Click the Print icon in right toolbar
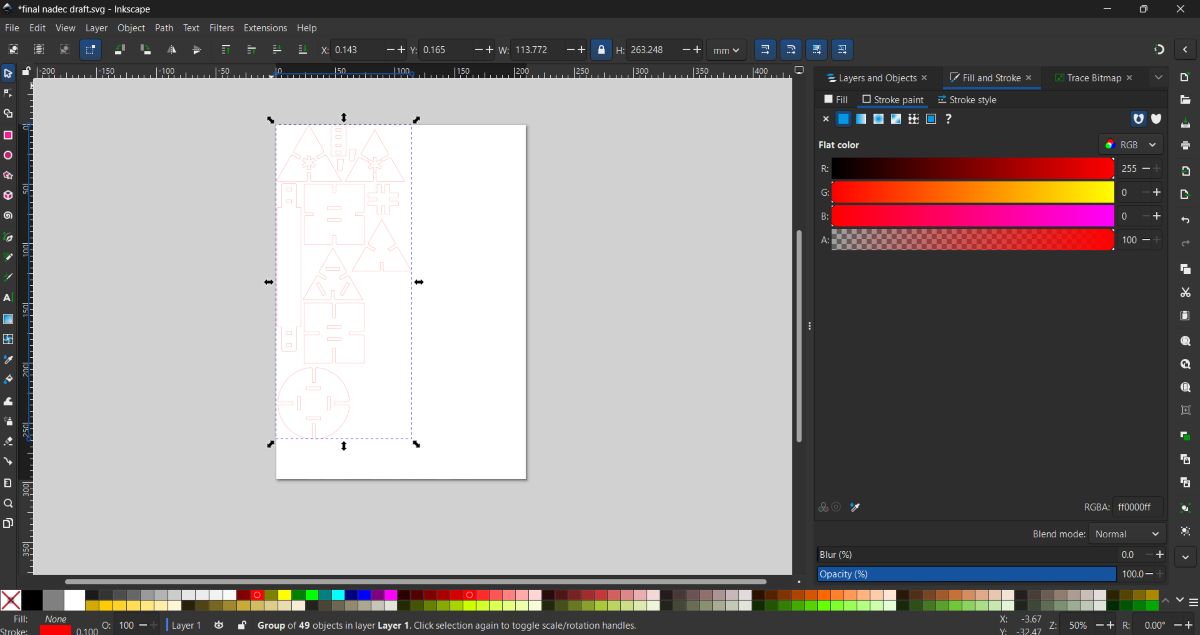The width and height of the screenshot is (1200, 635). (1185, 145)
